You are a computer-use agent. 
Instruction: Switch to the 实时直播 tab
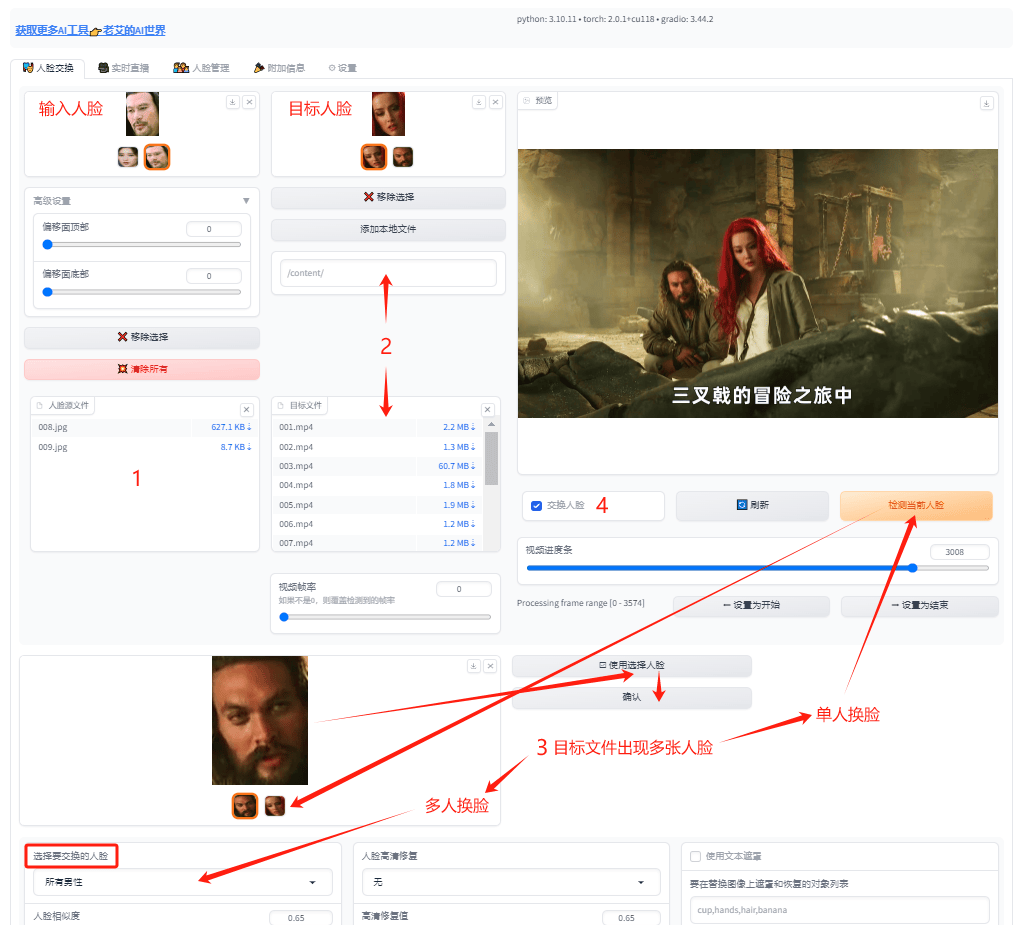123,68
